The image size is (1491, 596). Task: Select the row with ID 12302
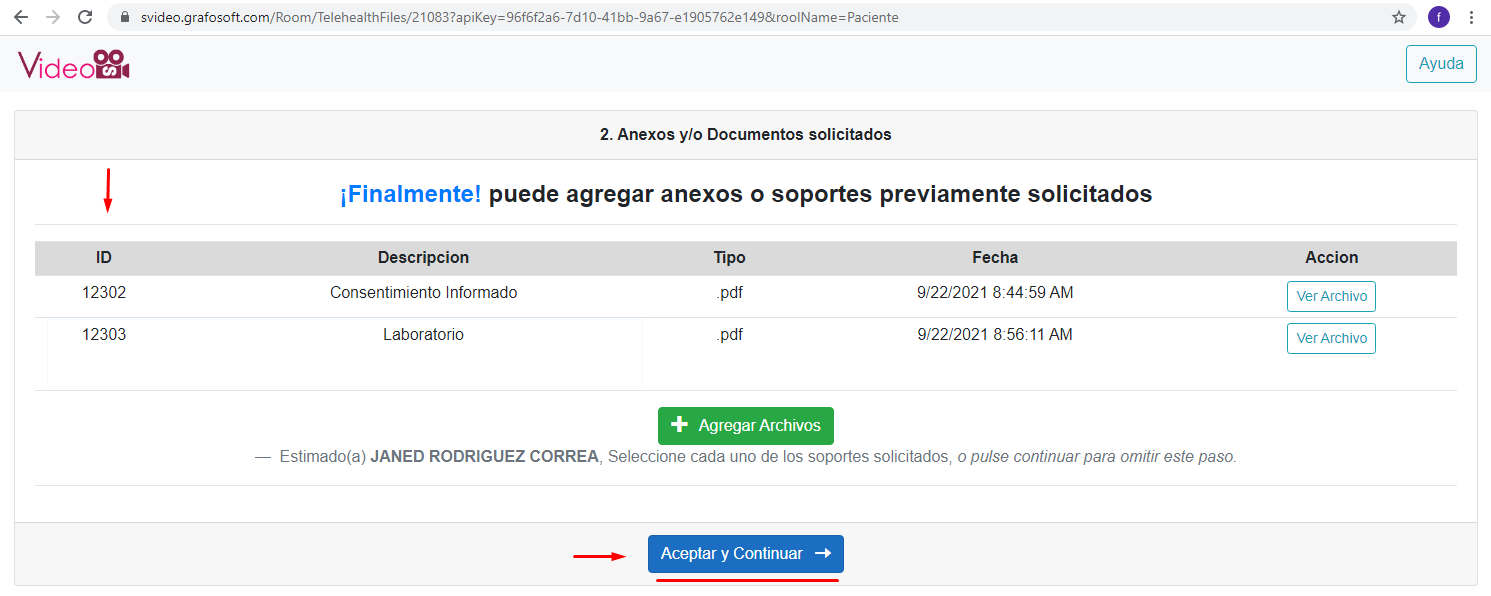(104, 293)
